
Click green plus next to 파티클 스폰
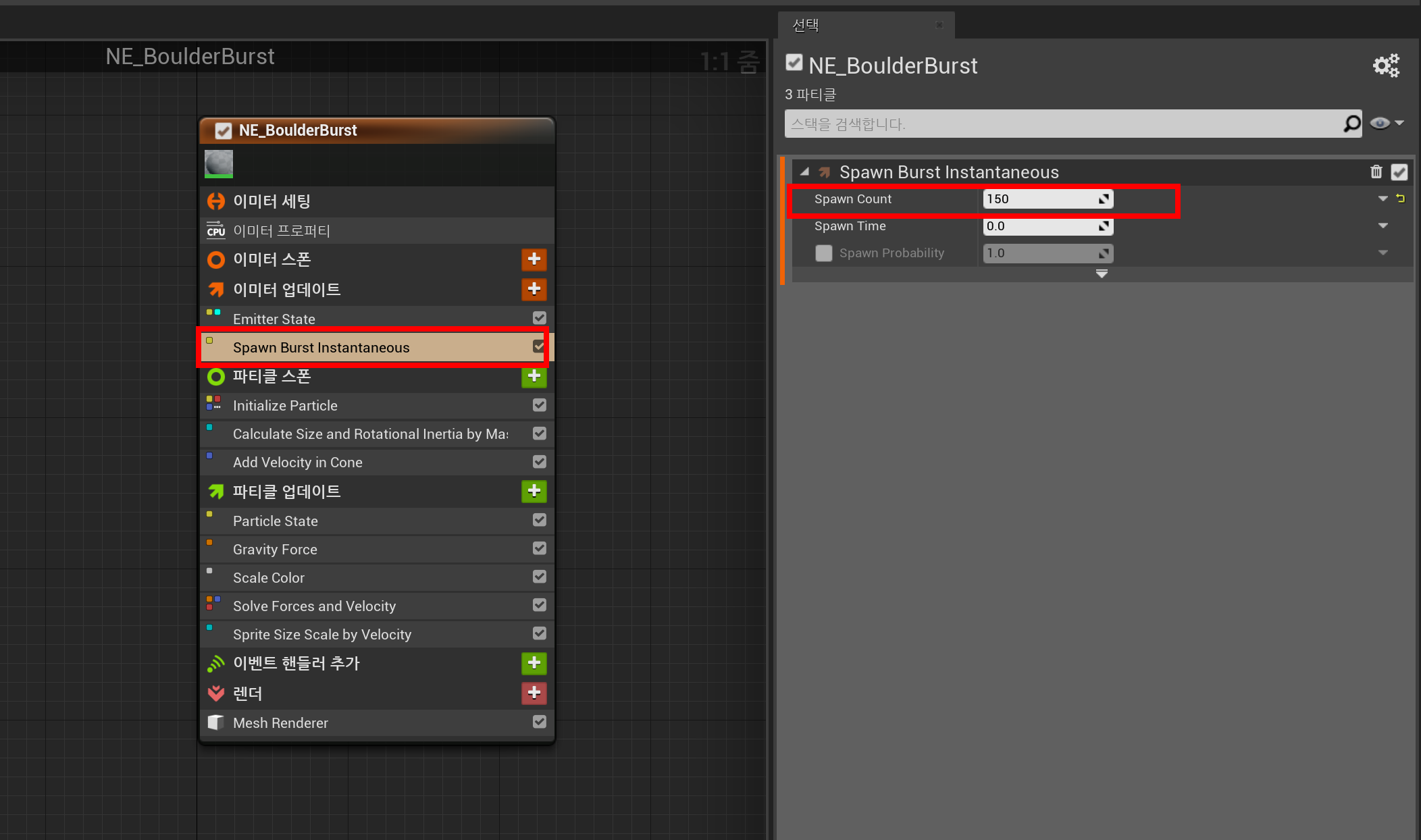pyautogui.click(x=534, y=376)
